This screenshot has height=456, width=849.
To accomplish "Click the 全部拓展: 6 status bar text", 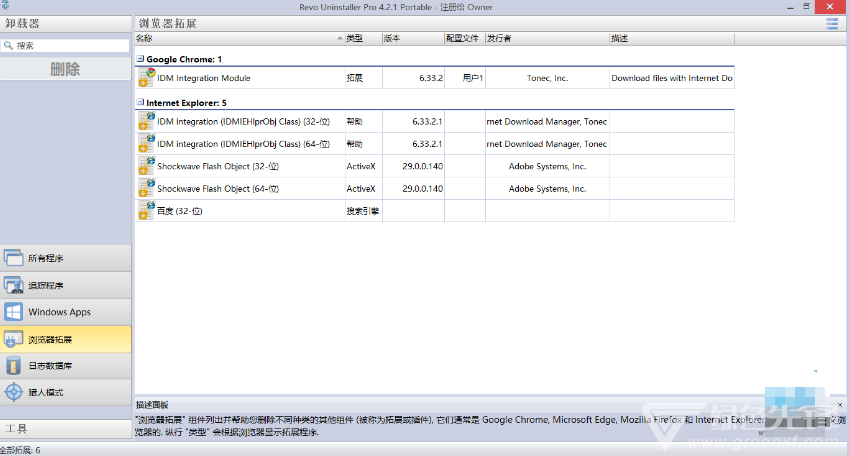I will 20,450.
